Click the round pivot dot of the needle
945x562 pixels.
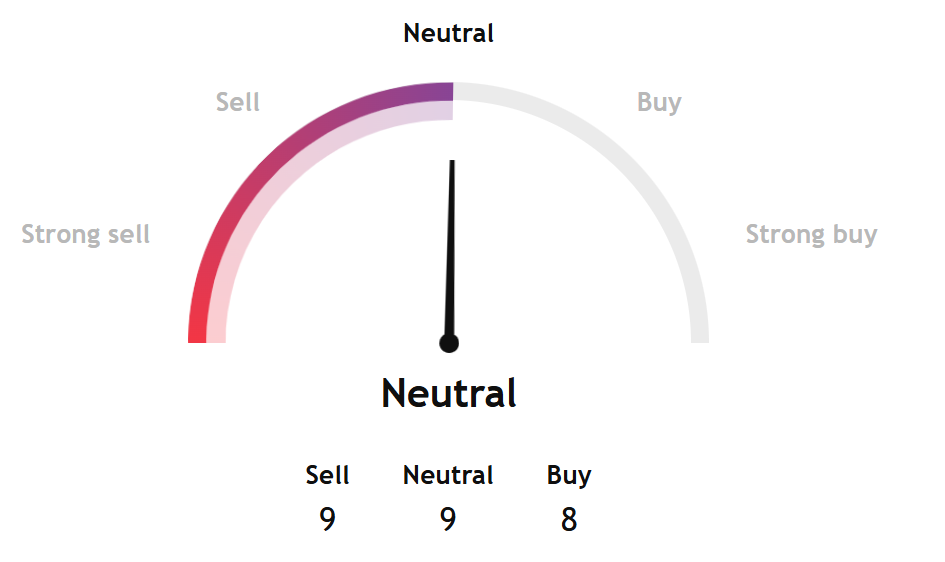[x=449, y=343]
